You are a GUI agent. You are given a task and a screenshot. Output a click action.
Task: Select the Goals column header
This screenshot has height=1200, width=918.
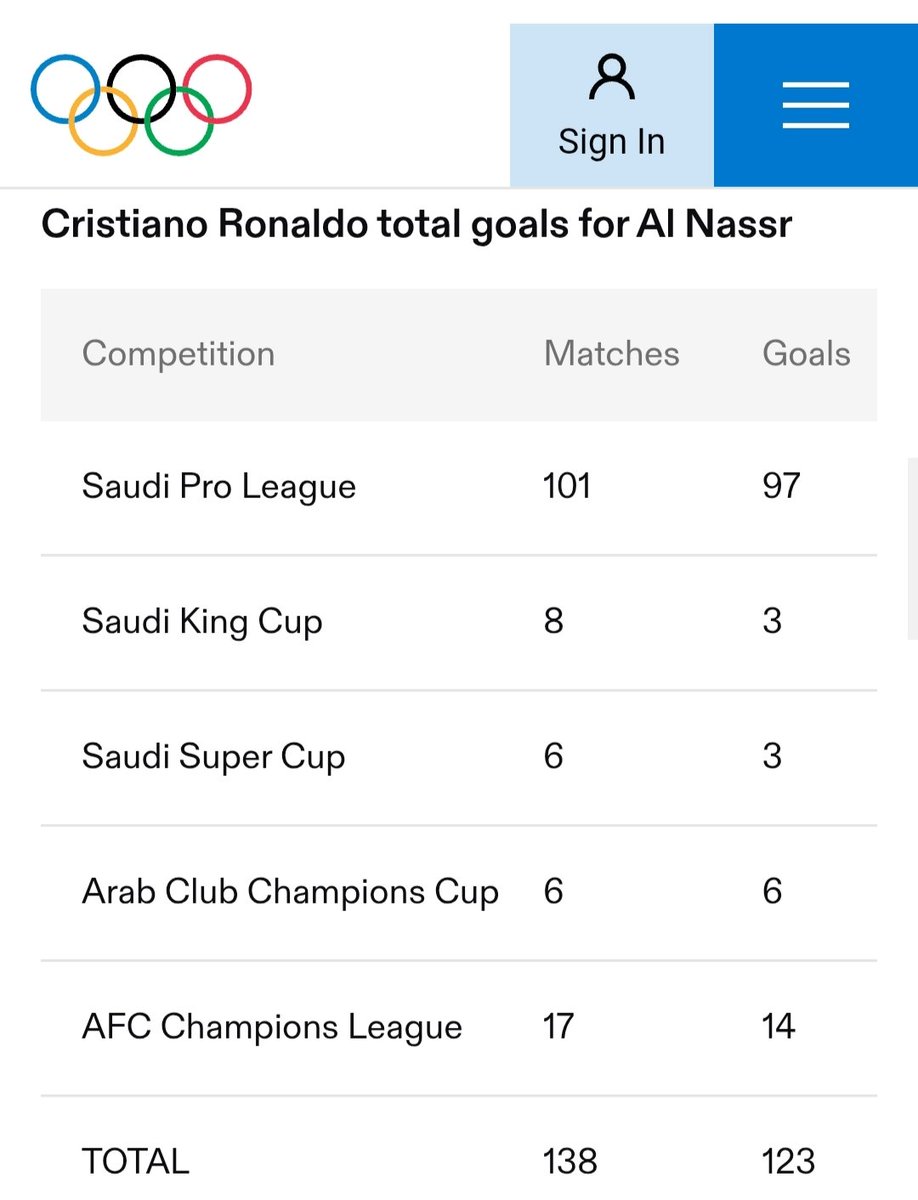[x=806, y=354]
